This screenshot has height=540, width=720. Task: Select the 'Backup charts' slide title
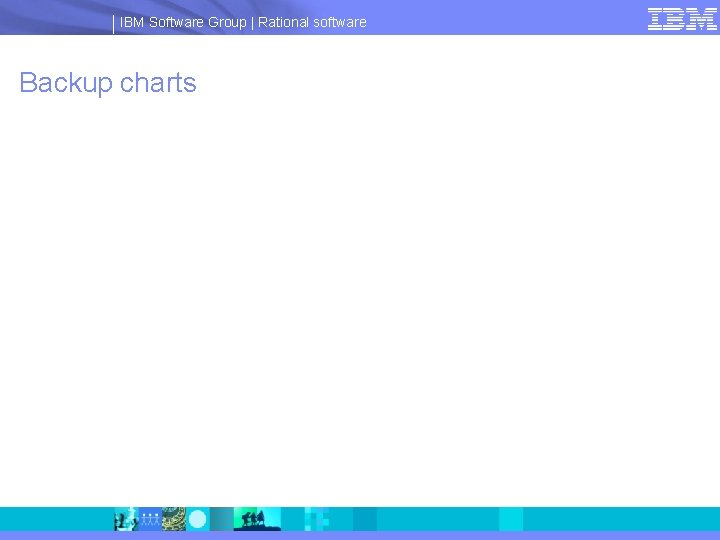point(108,83)
